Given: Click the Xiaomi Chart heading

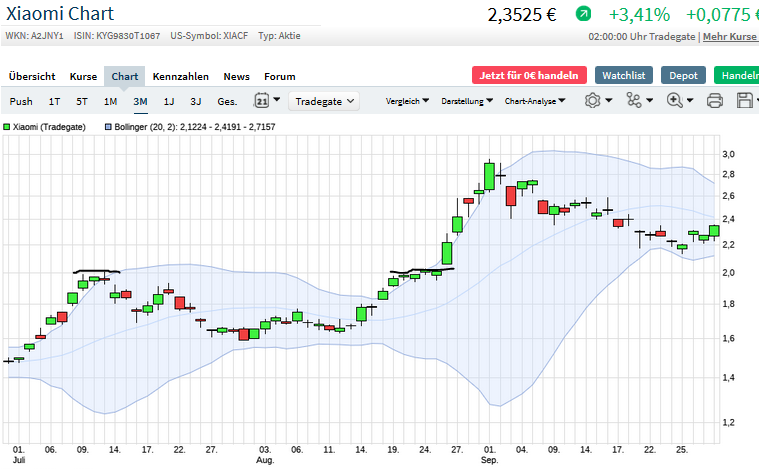Looking at the screenshot, I should coord(60,14).
